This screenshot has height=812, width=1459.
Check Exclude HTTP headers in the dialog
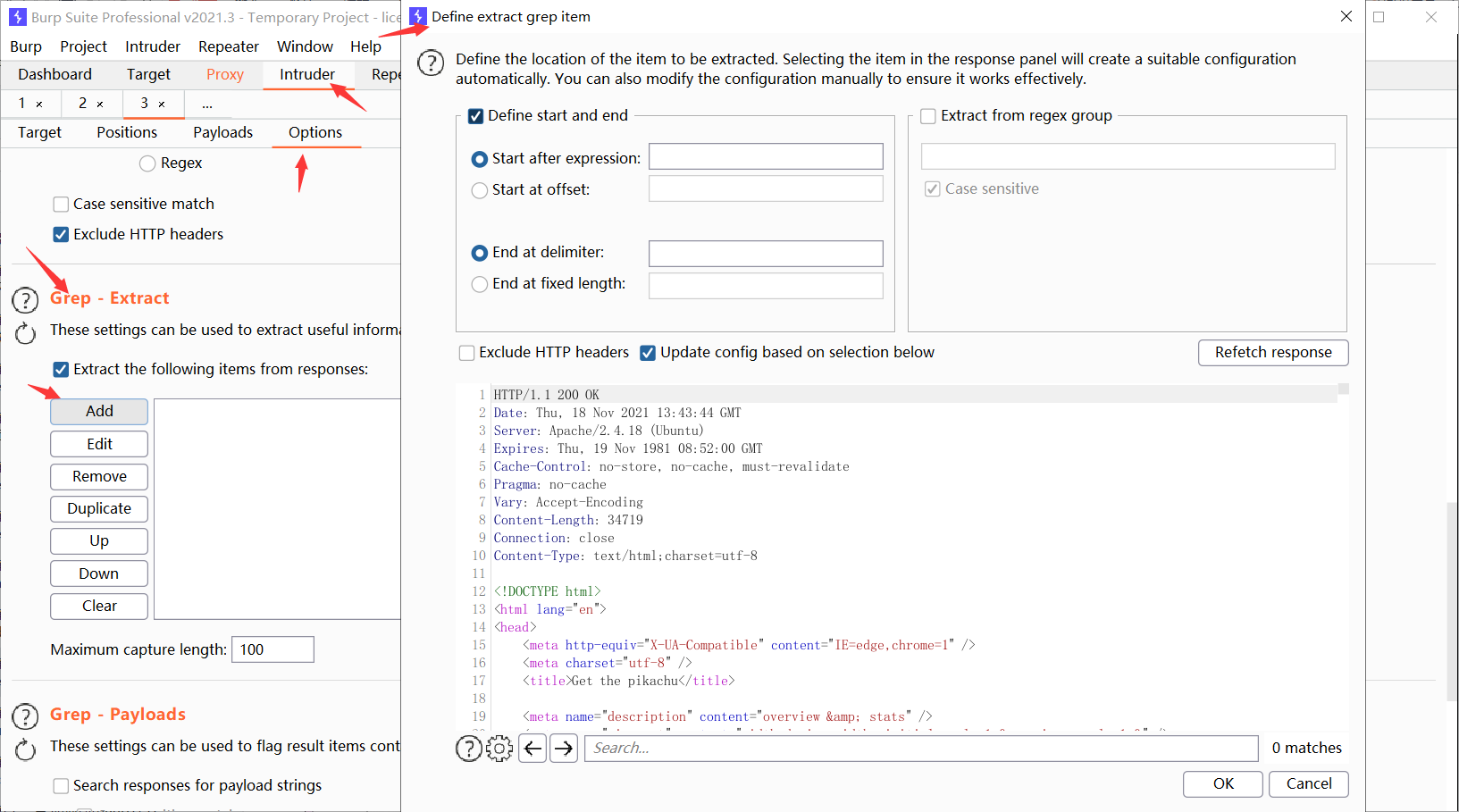pyautogui.click(x=466, y=353)
